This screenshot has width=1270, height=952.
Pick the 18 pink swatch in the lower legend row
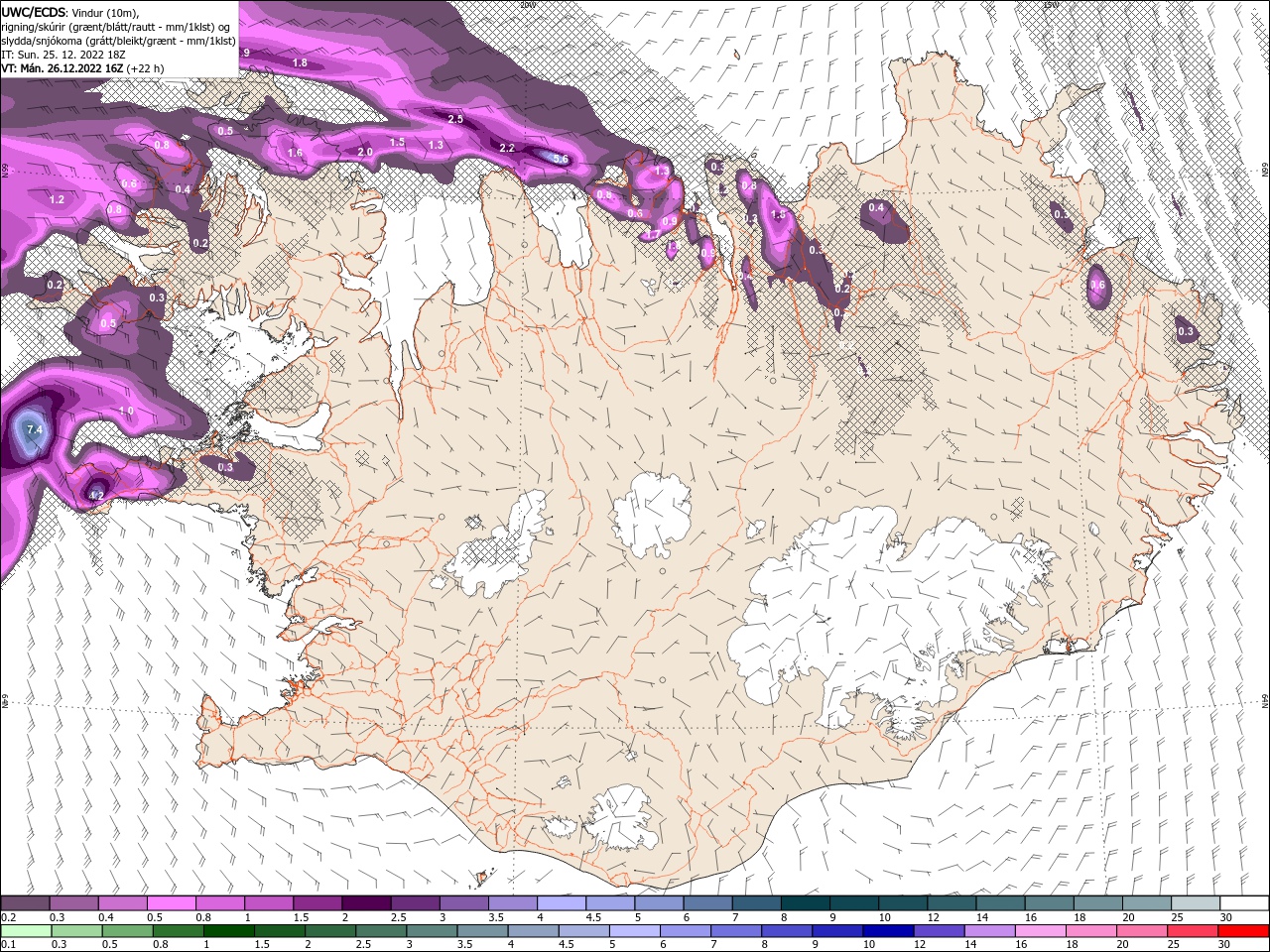pyautogui.click(x=1092, y=929)
